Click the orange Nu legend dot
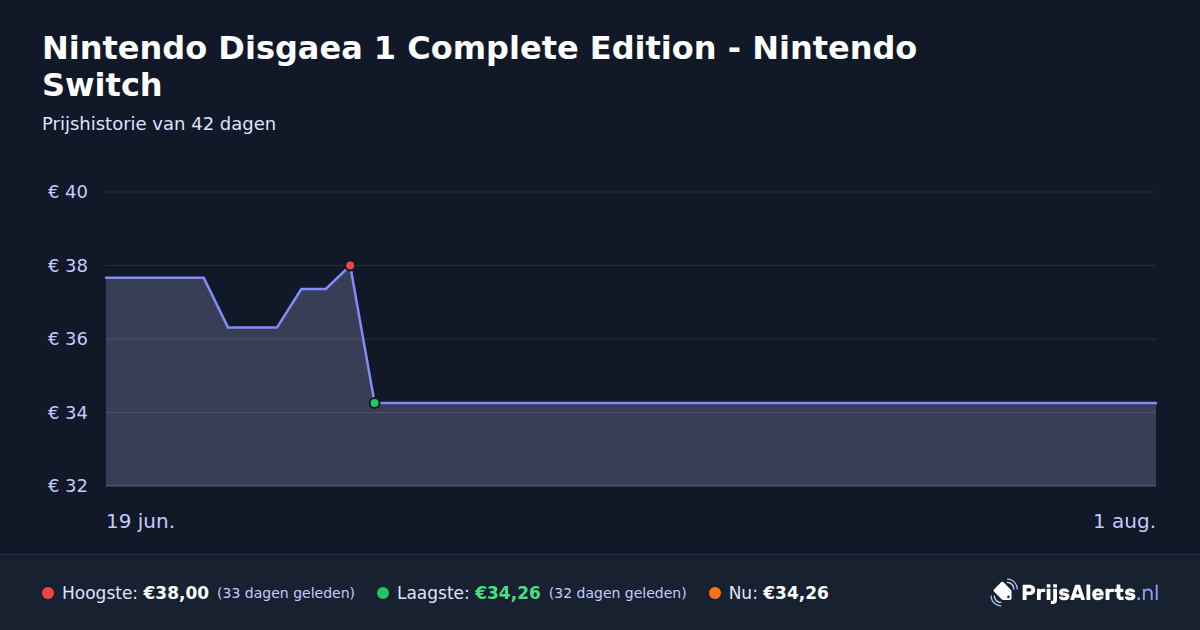This screenshot has width=1200, height=630. [715, 593]
